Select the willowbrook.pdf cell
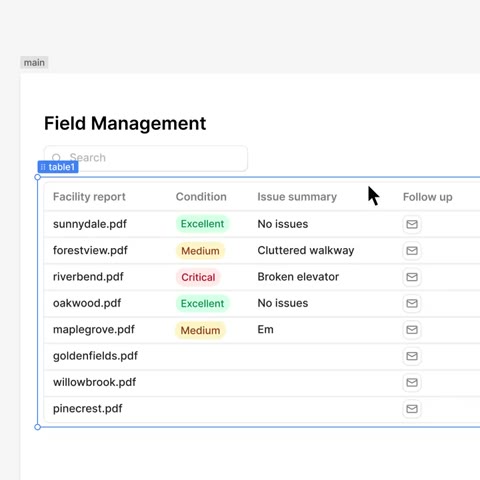This screenshot has width=480, height=480. click(94, 382)
